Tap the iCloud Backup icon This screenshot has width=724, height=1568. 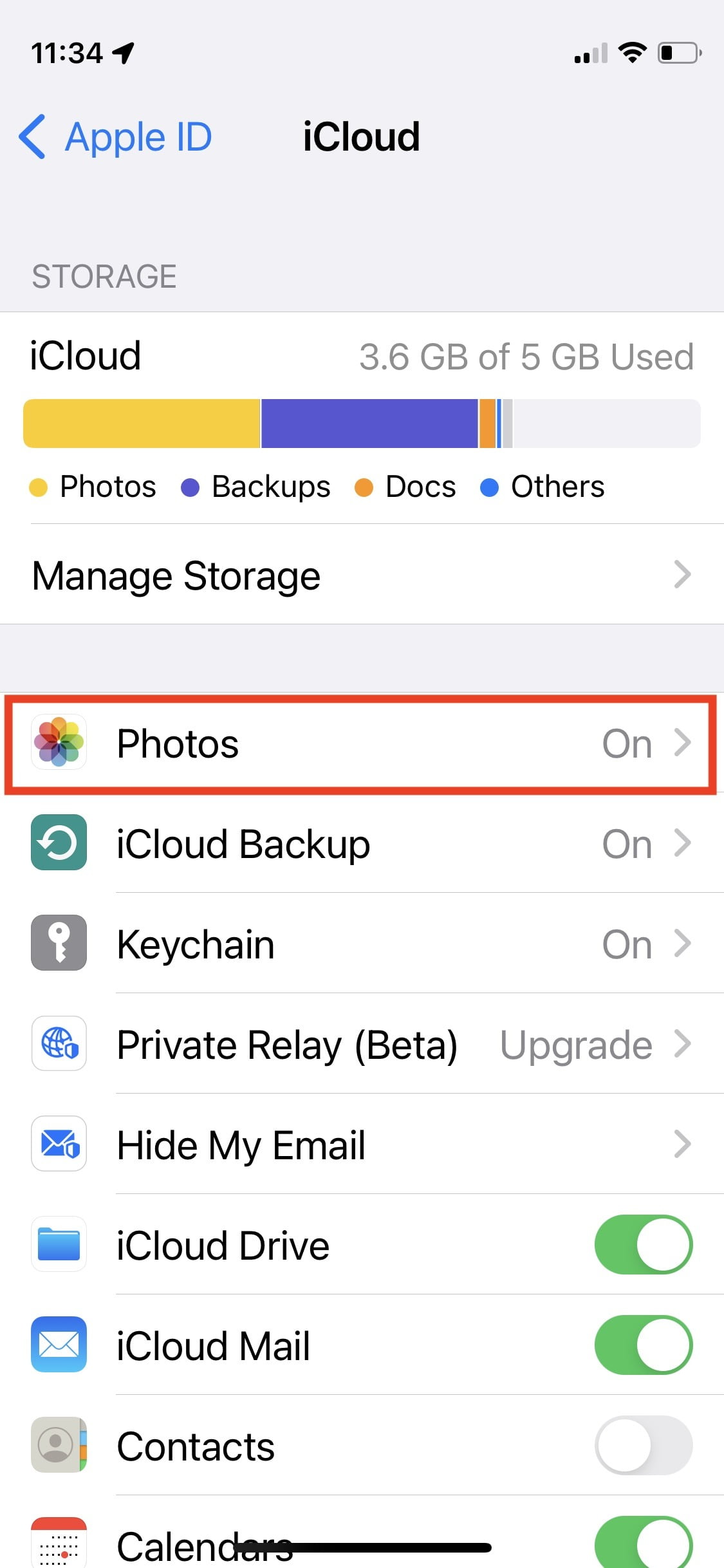tap(59, 843)
